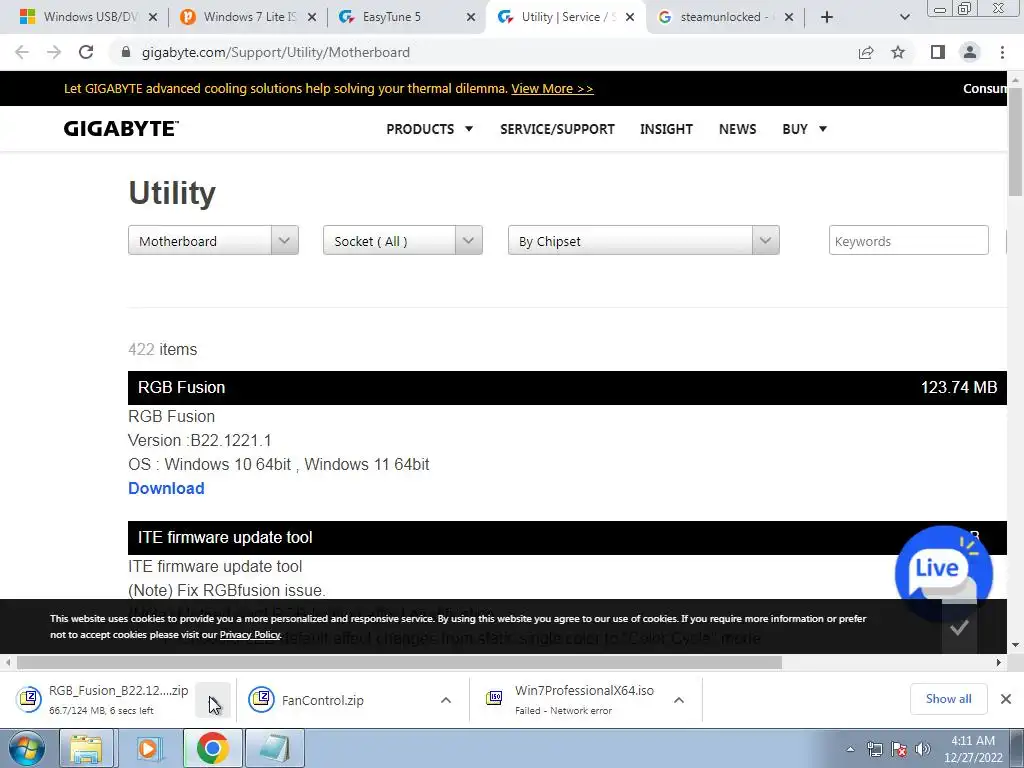Follow the View More >> banner link
The height and width of the screenshot is (768, 1024).
pyautogui.click(x=552, y=88)
